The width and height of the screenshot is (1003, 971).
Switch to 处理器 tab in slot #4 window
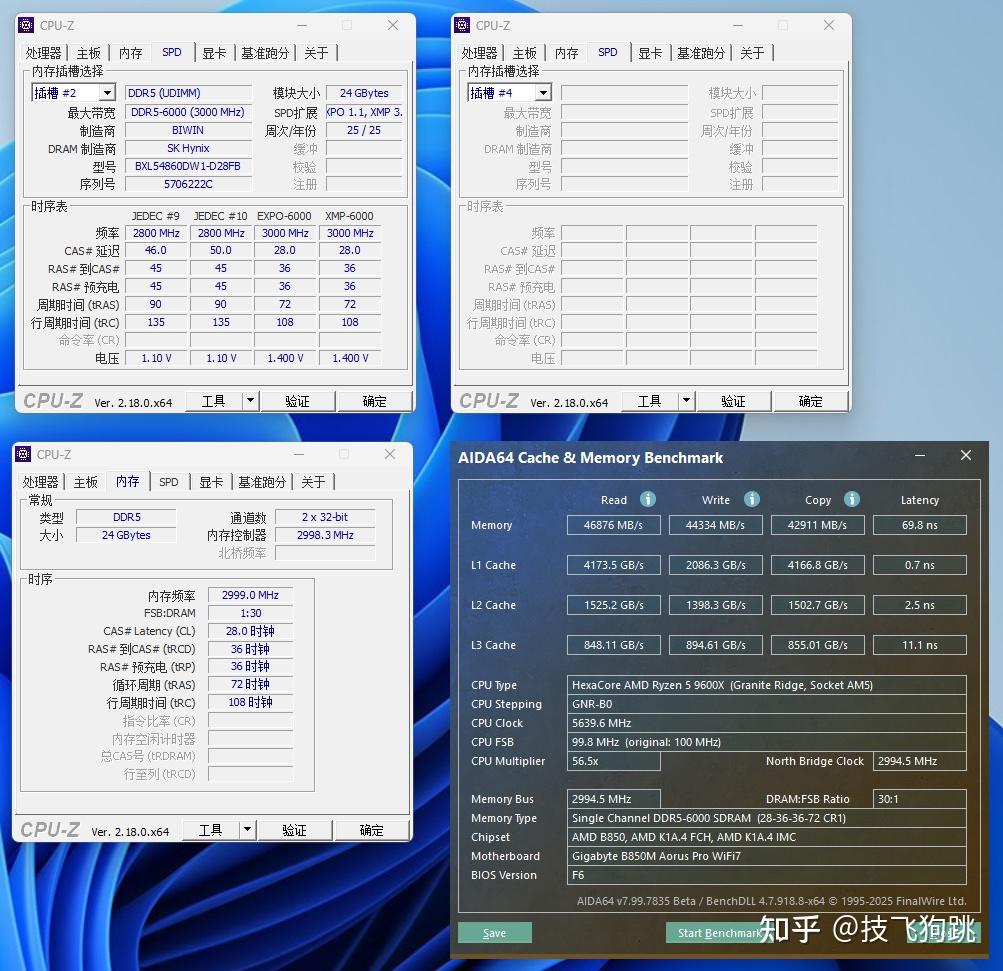pos(479,53)
